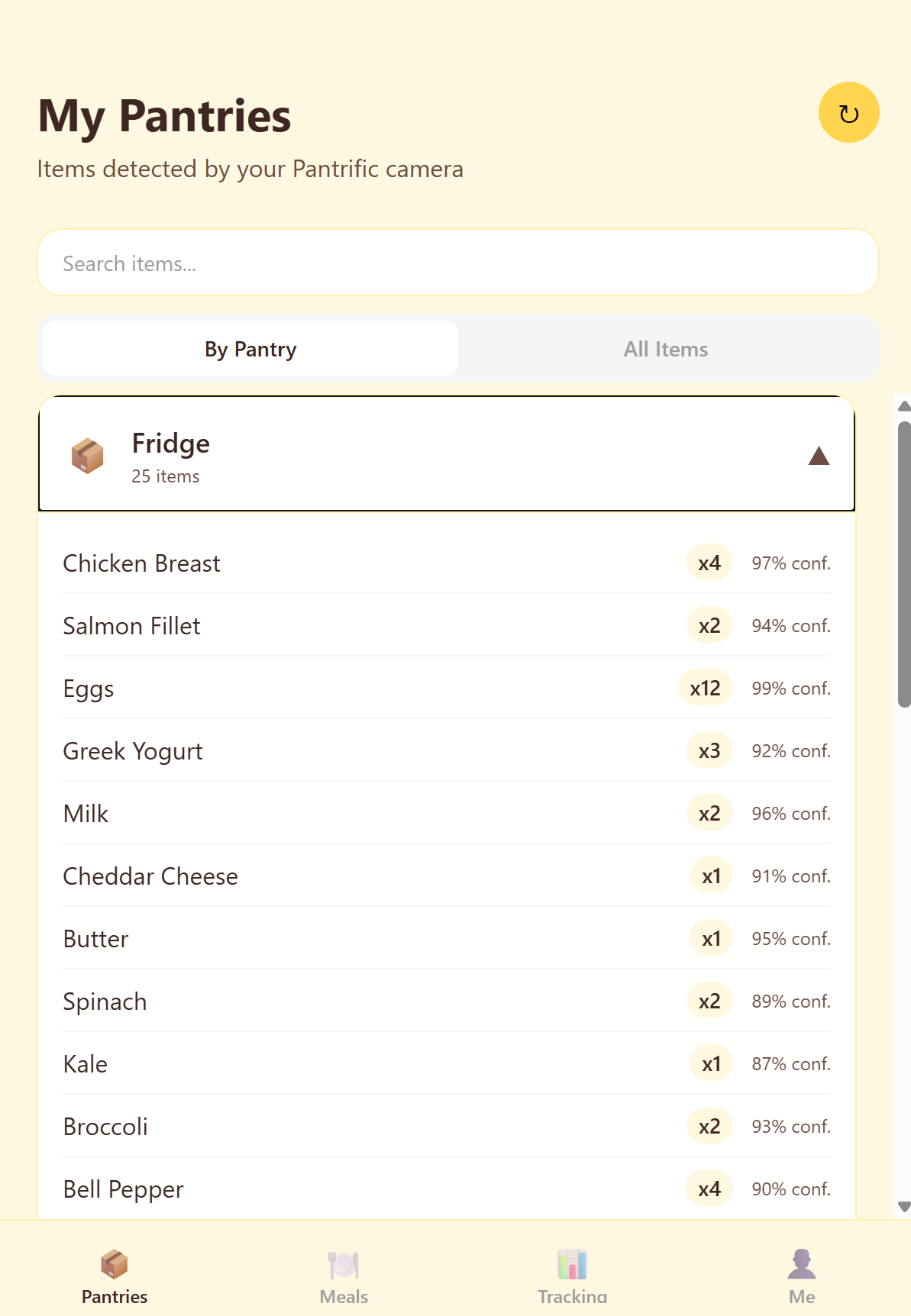Screen dimensions: 911x1316
Task: Click the Eggs x12 quantity badge
Action: point(705,689)
